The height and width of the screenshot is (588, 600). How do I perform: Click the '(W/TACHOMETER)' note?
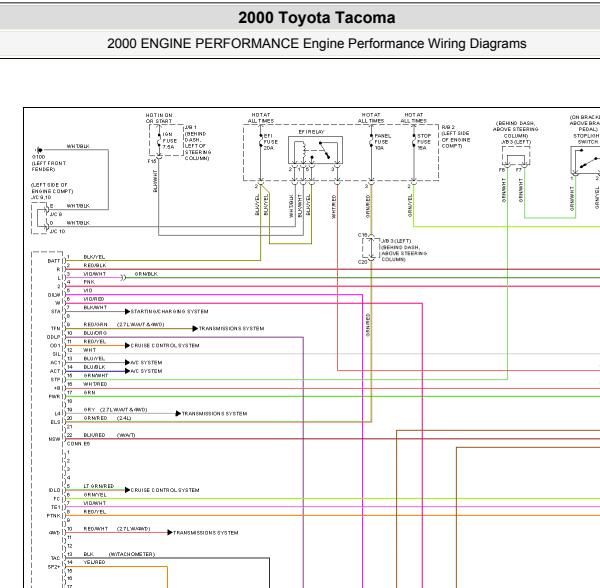point(132,554)
